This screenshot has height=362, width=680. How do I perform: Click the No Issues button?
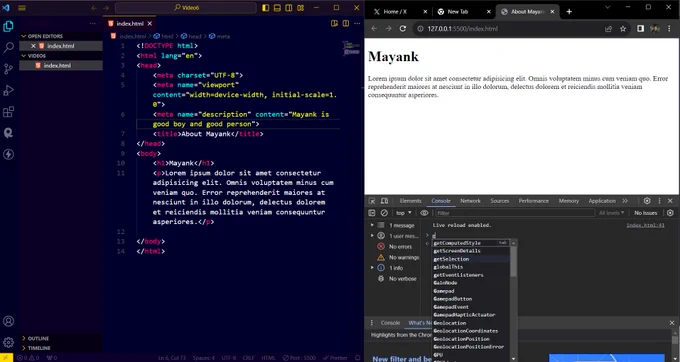click(x=646, y=213)
